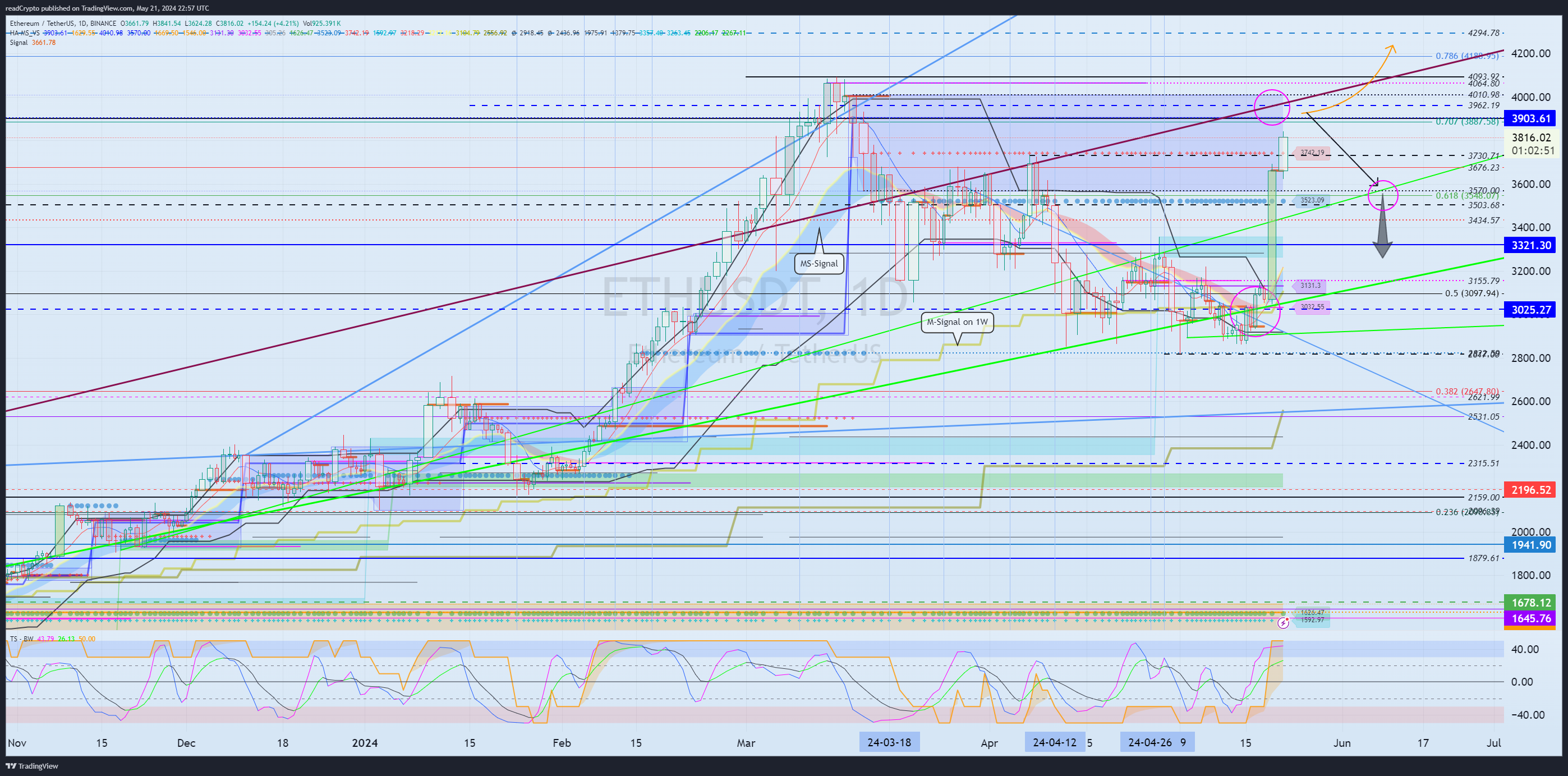Click the Dec label on time axis

coord(186,742)
